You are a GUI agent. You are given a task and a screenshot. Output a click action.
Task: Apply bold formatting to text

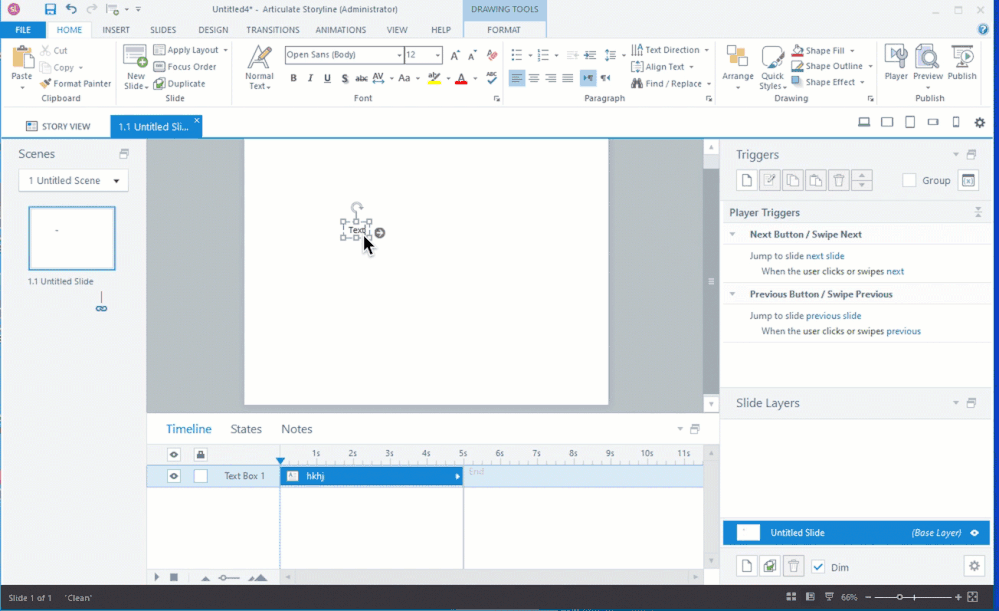293,79
